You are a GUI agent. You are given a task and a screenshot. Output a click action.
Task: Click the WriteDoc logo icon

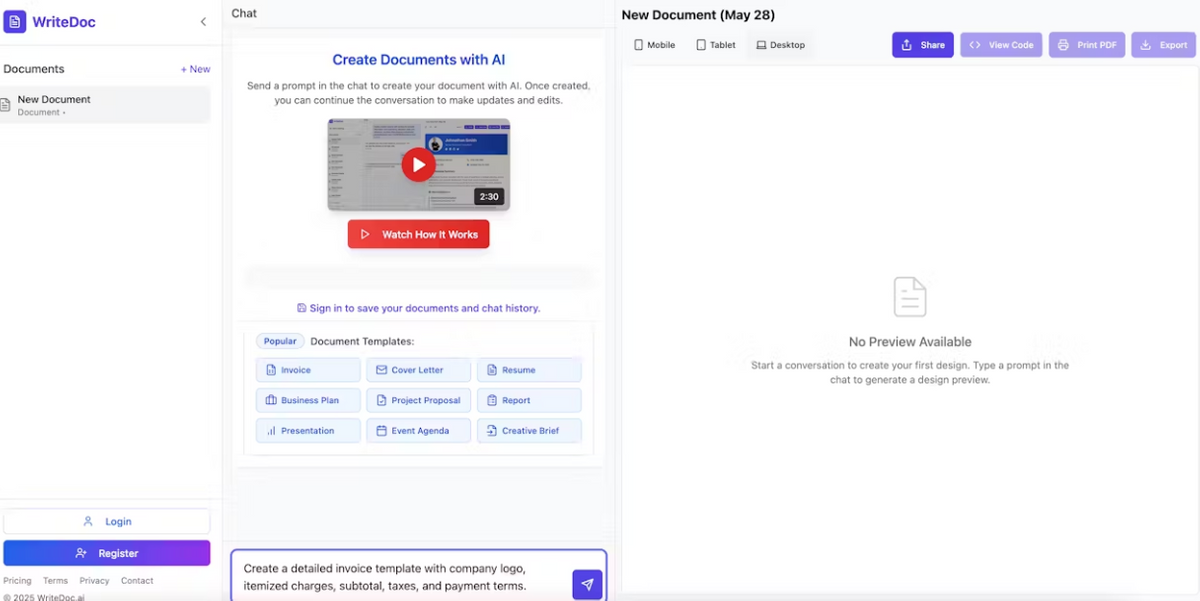point(14,21)
